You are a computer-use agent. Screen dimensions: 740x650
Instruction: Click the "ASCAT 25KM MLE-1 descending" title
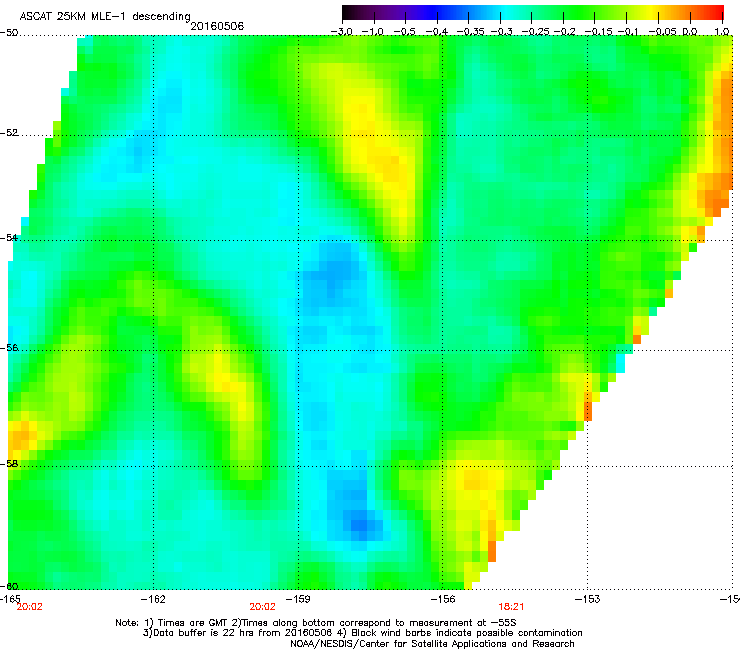pos(105,16)
